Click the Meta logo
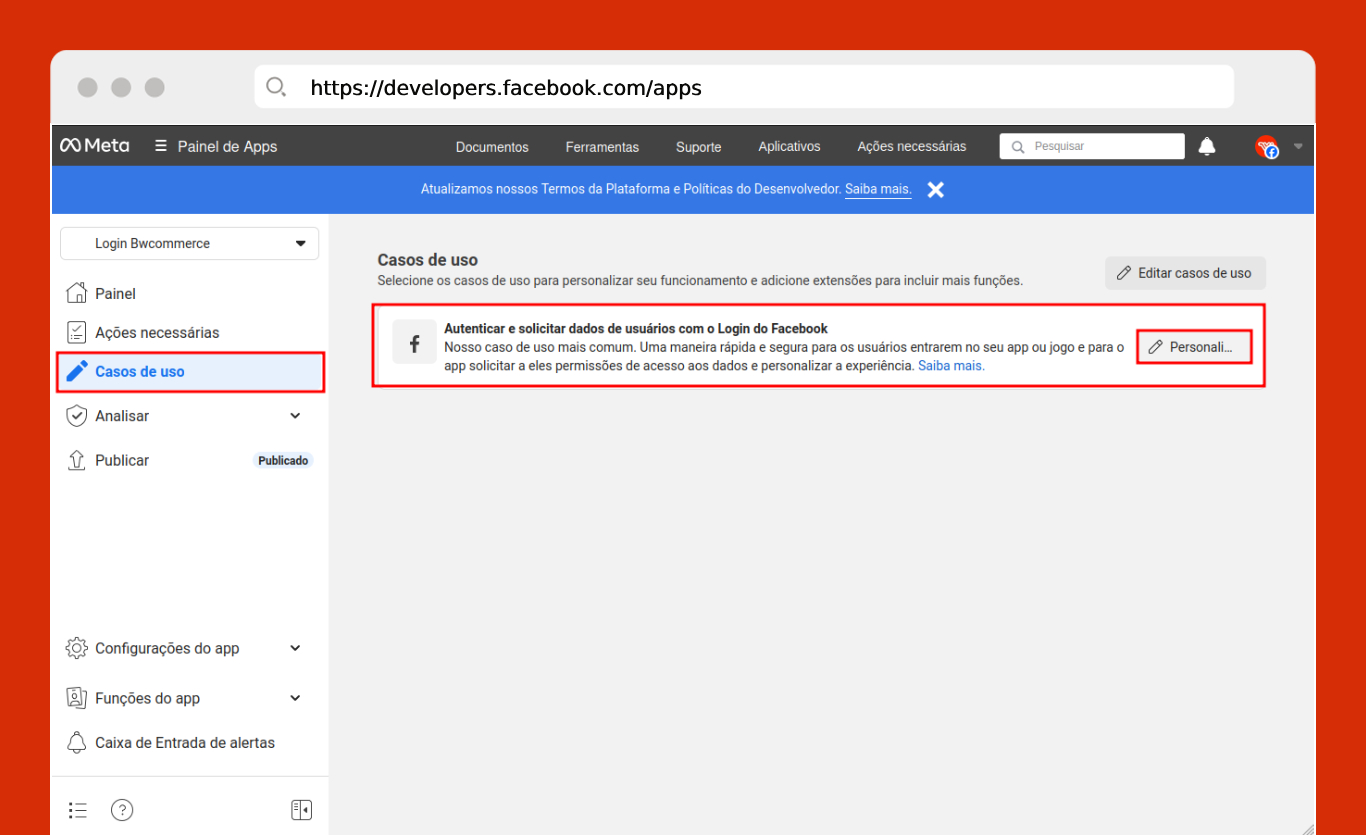Screen dimensions: 1366x835 coord(94,146)
